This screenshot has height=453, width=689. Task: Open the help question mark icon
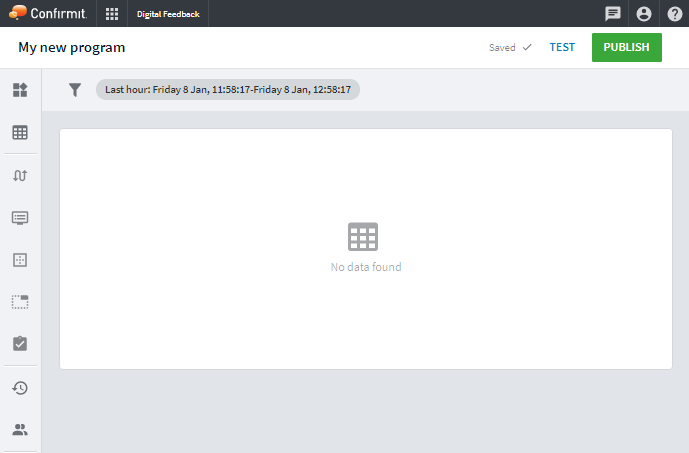pyautogui.click(x=674, y=14)
